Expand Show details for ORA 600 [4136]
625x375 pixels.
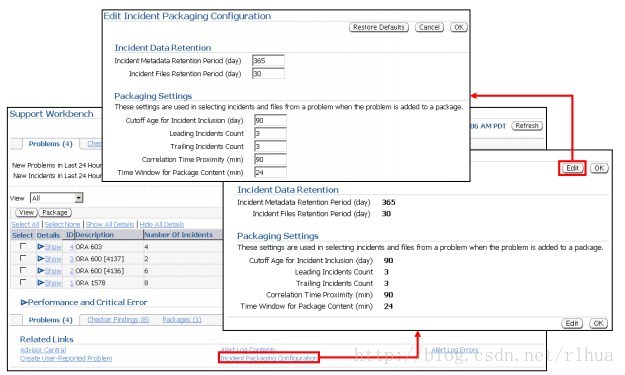click(49, 271)
